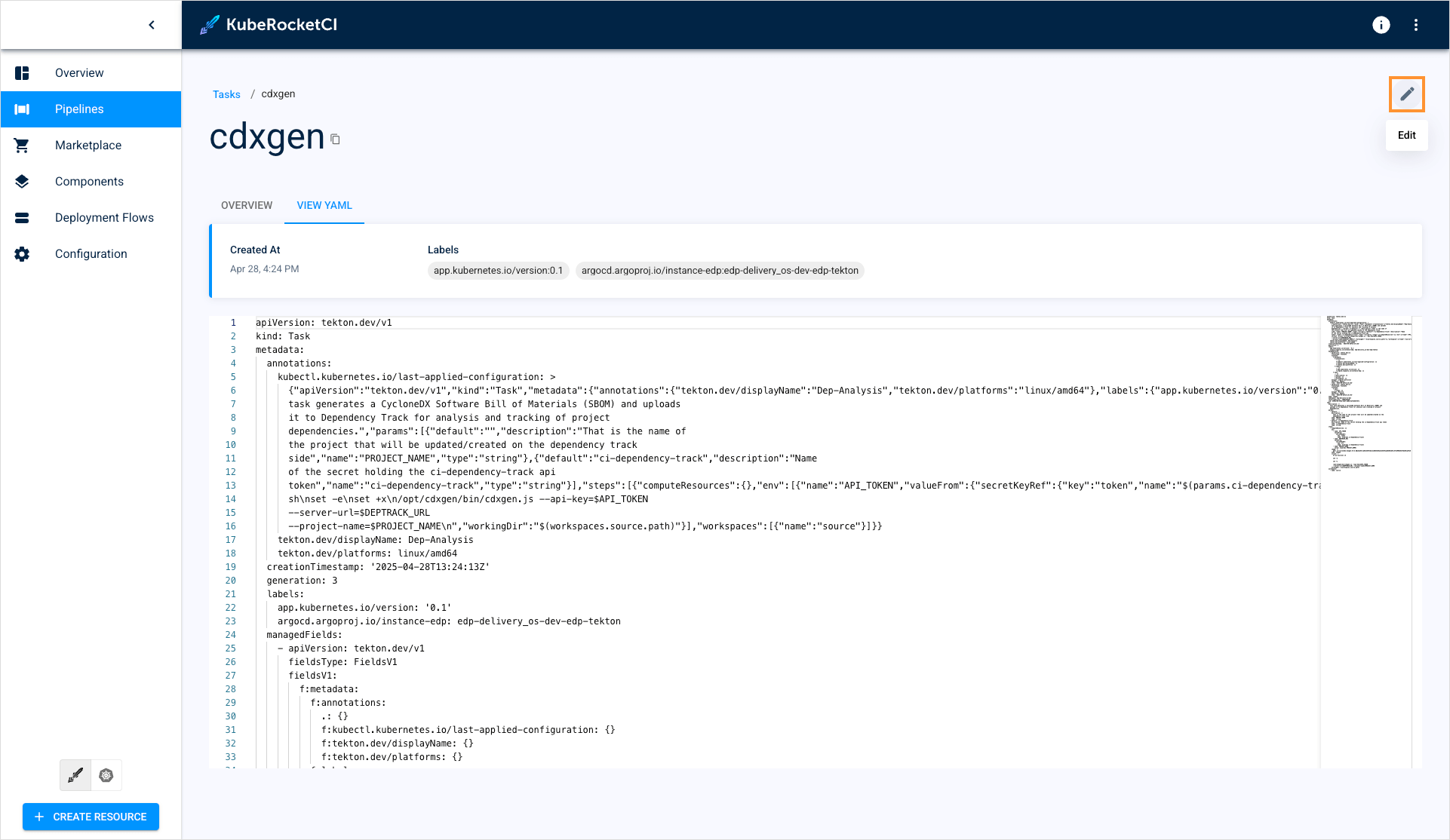Click the app.kubernetes.io/version label chip

click(498, 271)
